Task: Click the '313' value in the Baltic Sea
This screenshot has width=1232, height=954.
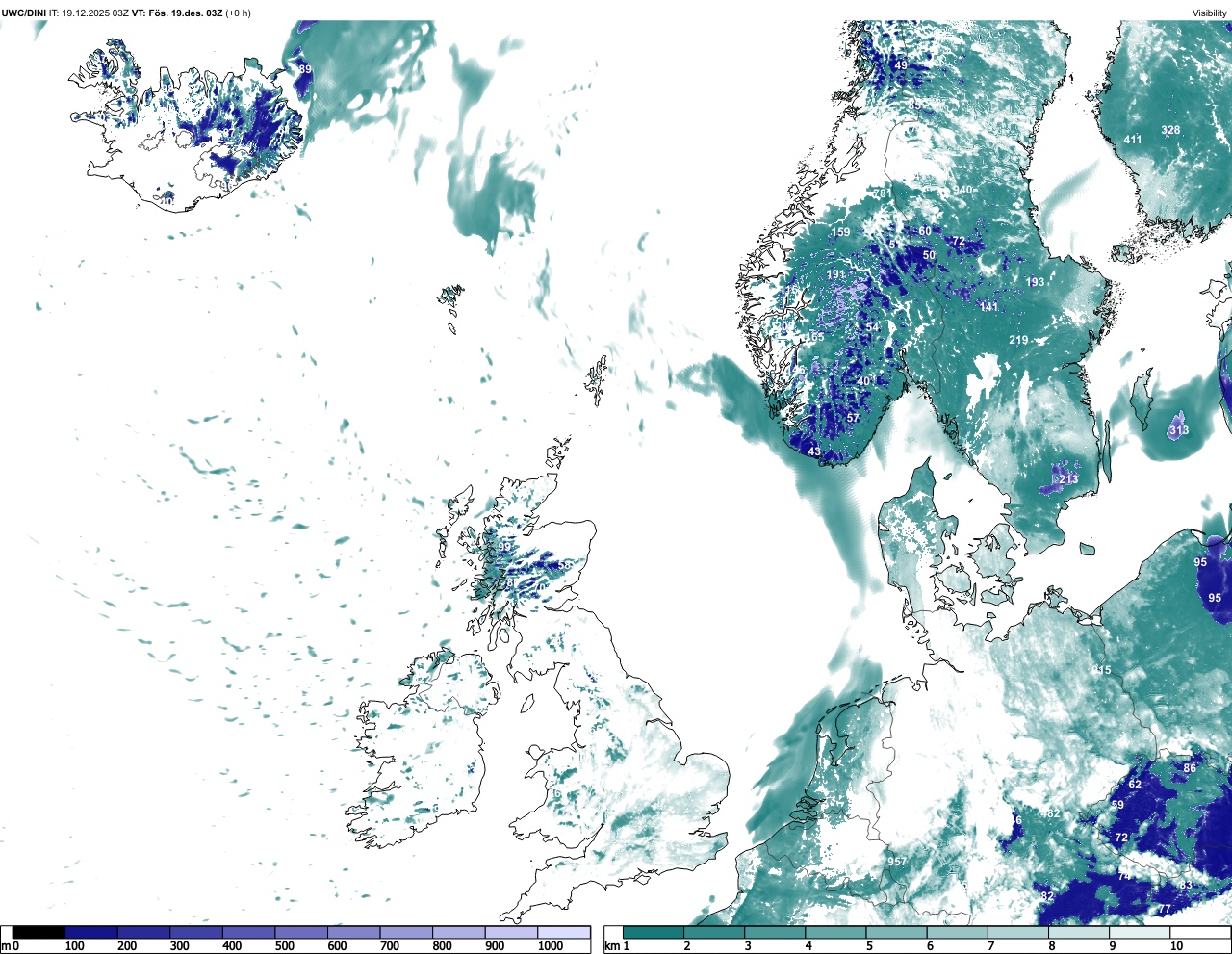Action: (x=1179, y=430)
